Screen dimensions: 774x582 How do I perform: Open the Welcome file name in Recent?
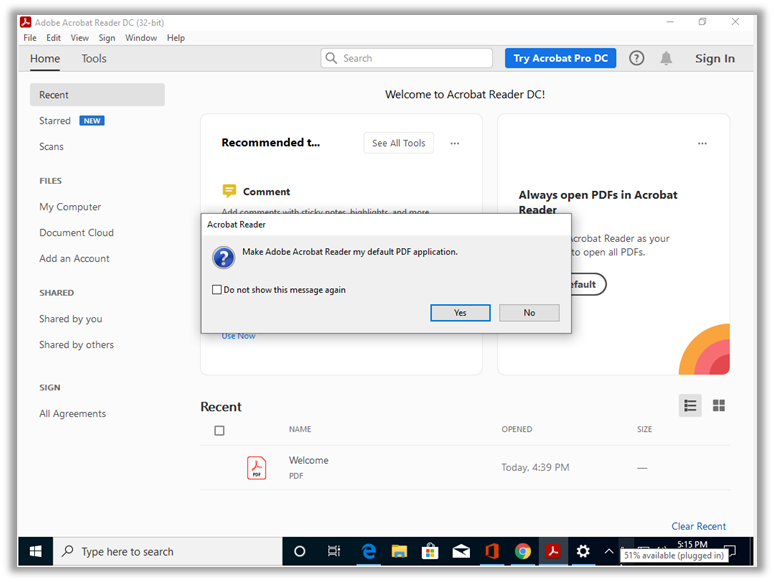coord(309,460)
